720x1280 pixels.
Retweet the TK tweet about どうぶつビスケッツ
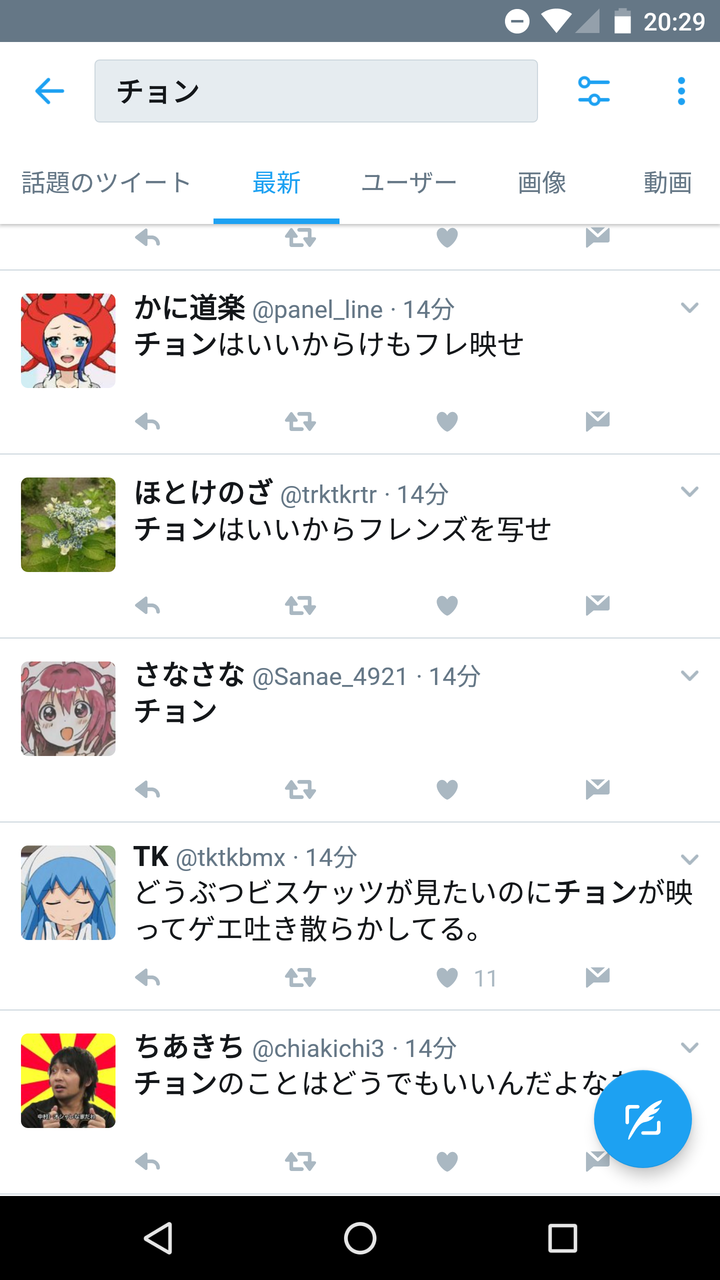(x=300, y=977)
